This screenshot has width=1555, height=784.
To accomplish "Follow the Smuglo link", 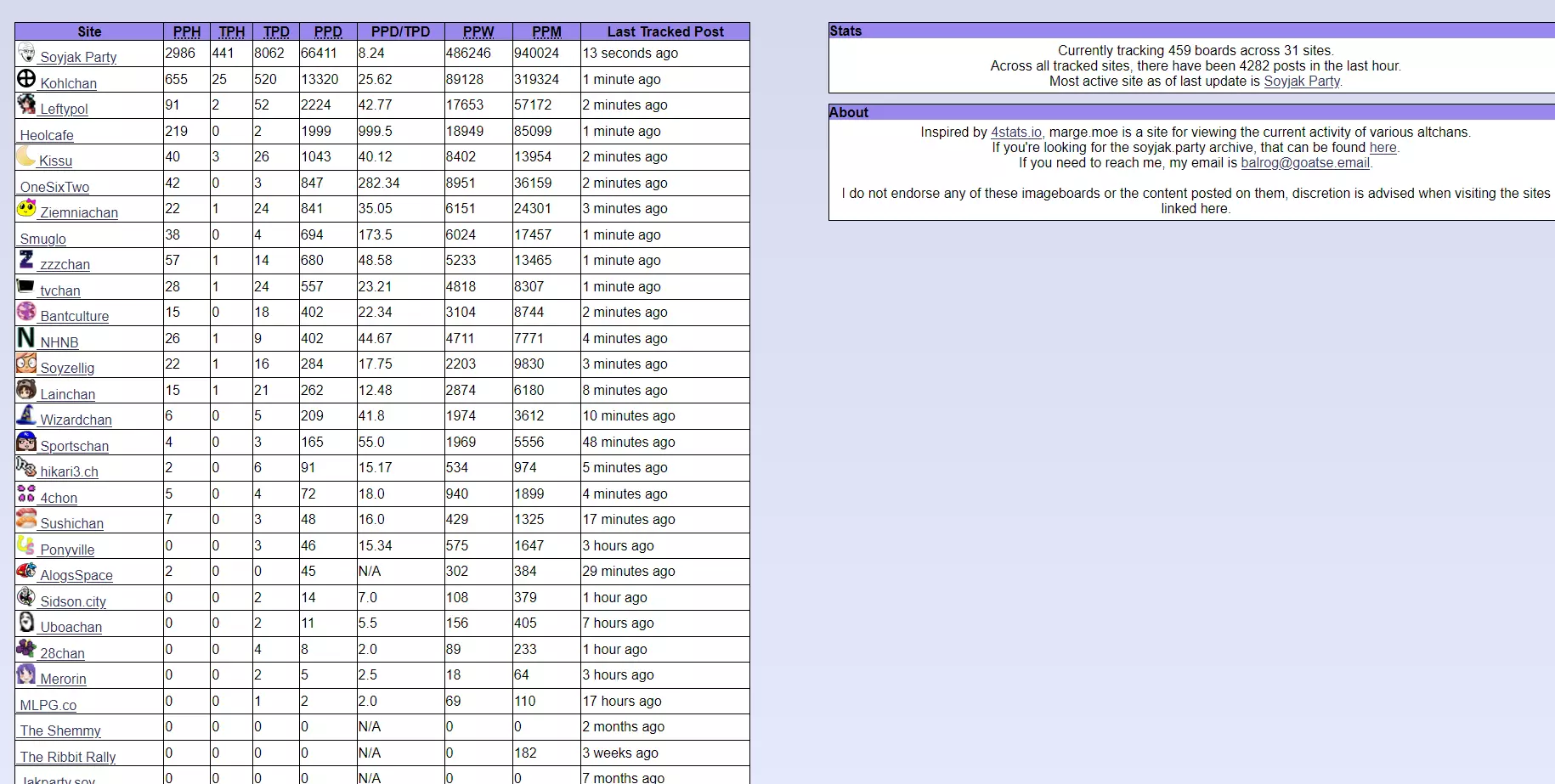I will [x=42, y=239].
